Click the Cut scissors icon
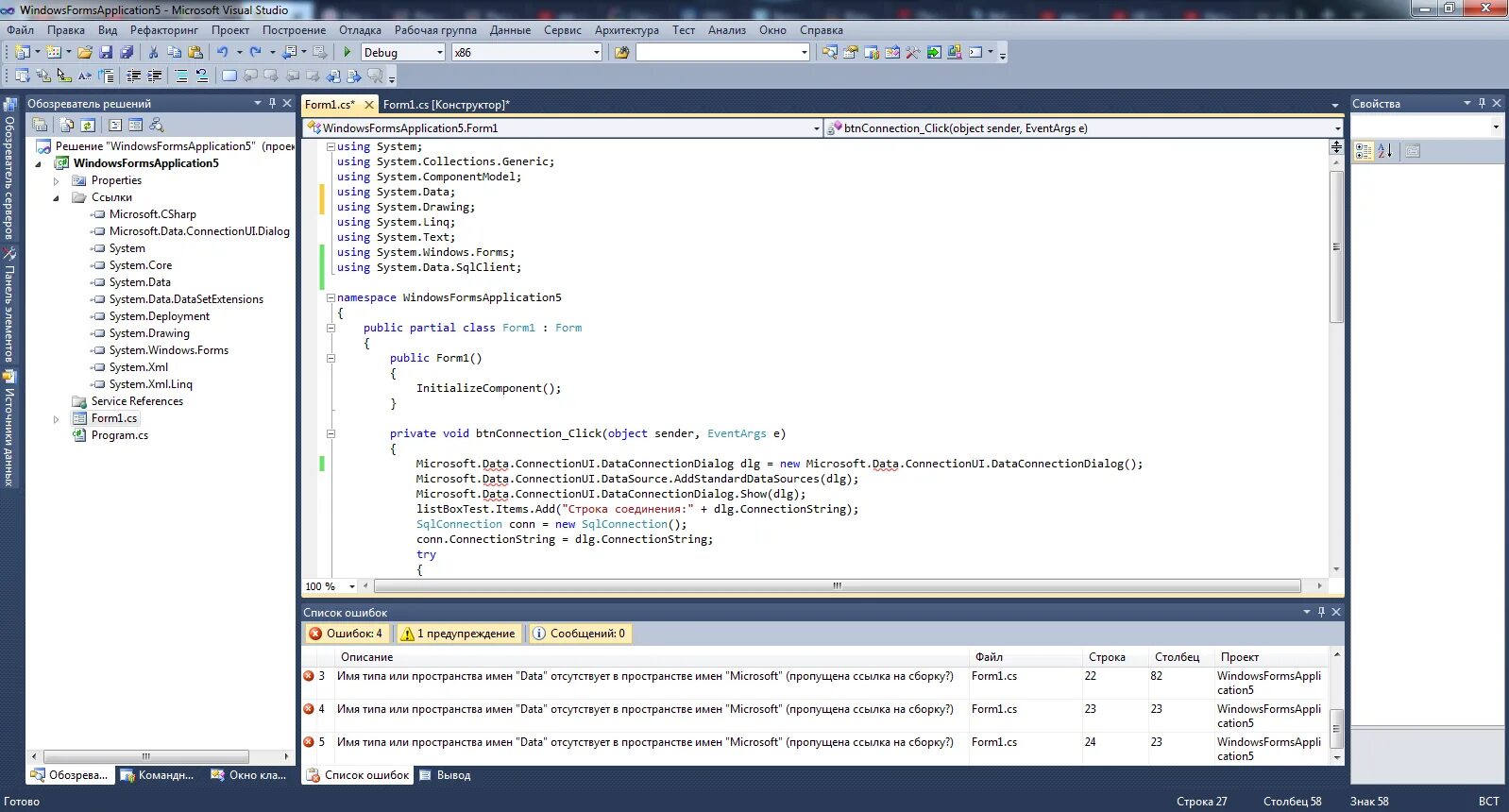Viewport: 1509px width, 812px height. coord(153,53)
